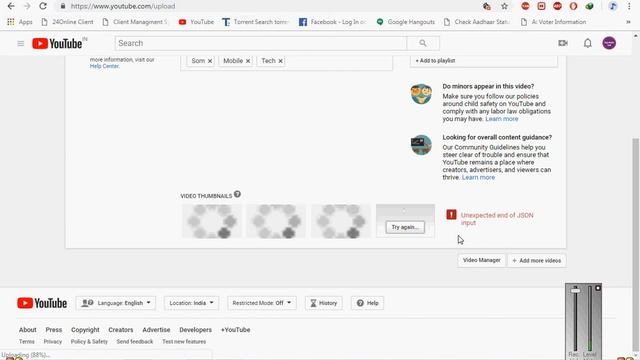The height and width of the screenshot is (360, 640).
Task: Open the 24Online Client bookmark
Action: [67, 22]
